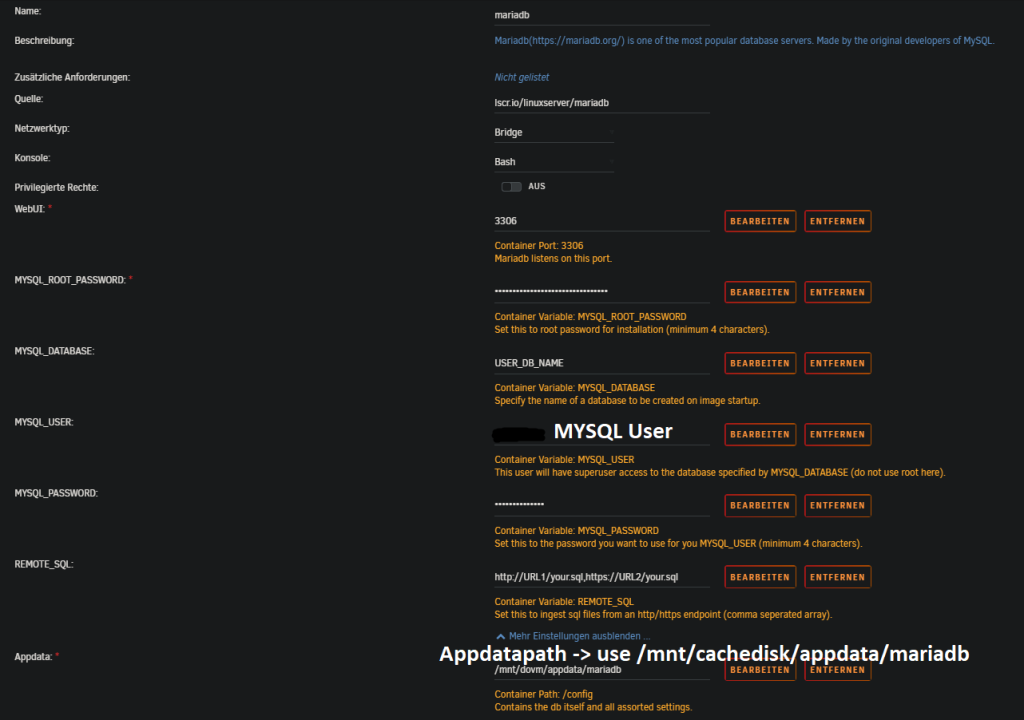Open the Konsole Bash dropdown

coord(554,162)
